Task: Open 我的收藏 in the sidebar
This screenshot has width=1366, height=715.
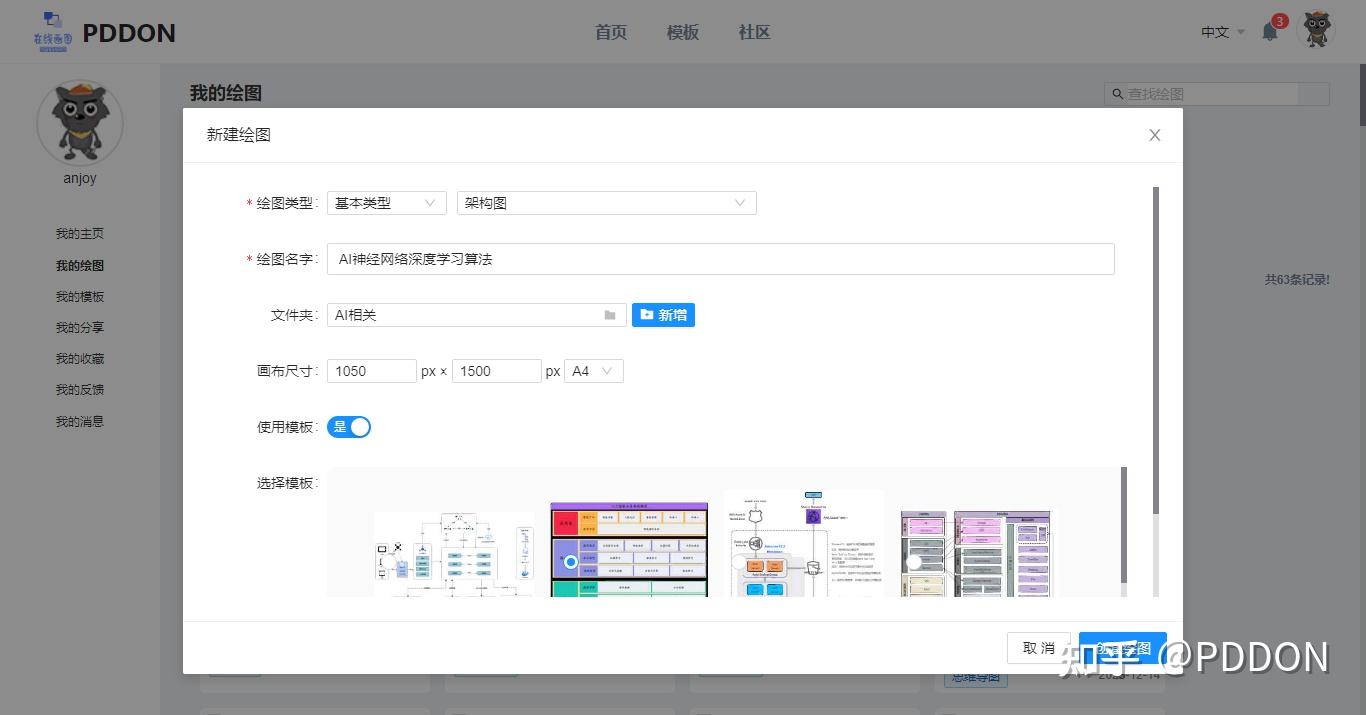Action: tap(79, 358)
